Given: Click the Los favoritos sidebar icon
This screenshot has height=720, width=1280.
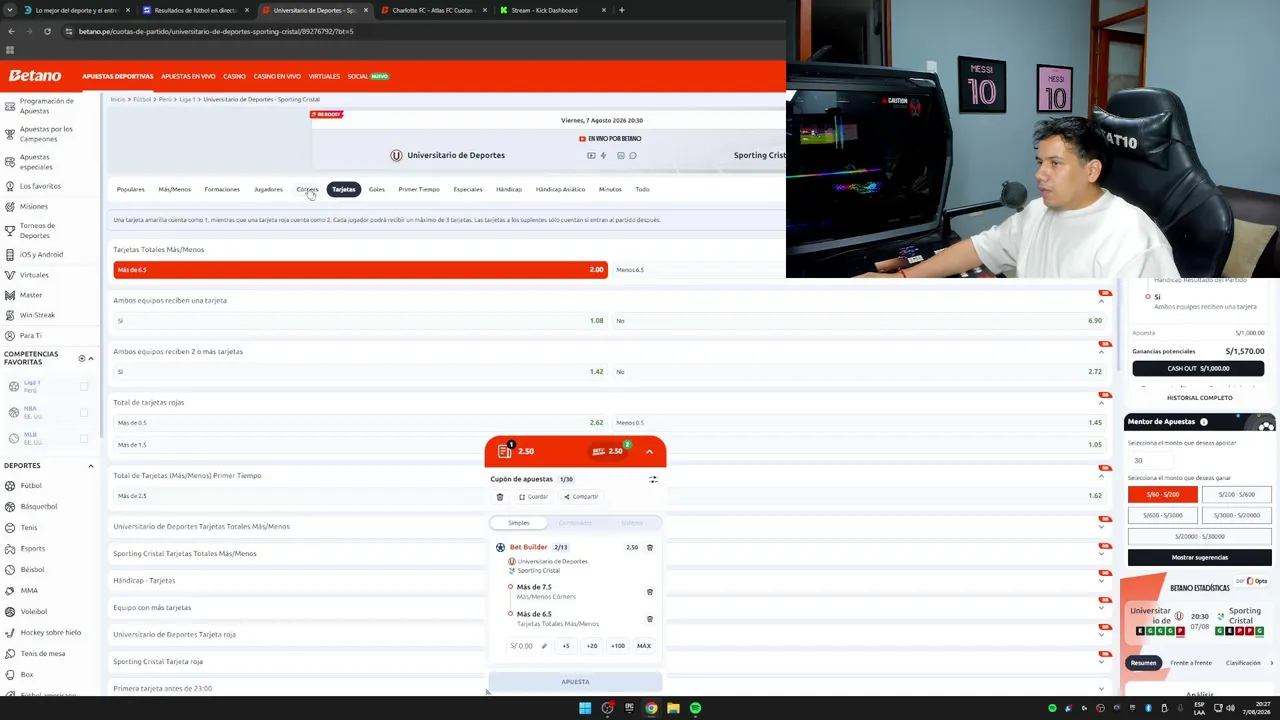Looking at the screenshot, I should [10, 186].
